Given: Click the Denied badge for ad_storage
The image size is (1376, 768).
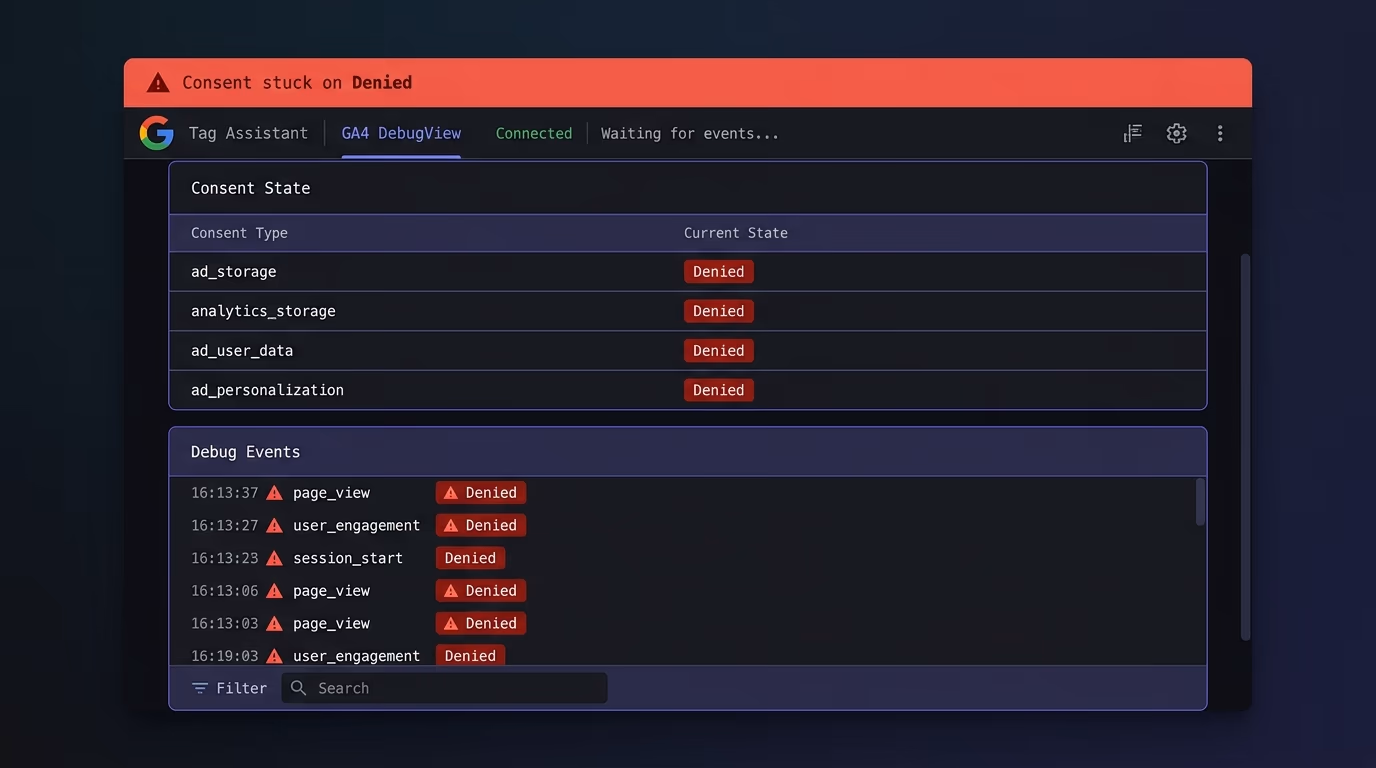Looking at the screenshot, I should click(718, 272).
